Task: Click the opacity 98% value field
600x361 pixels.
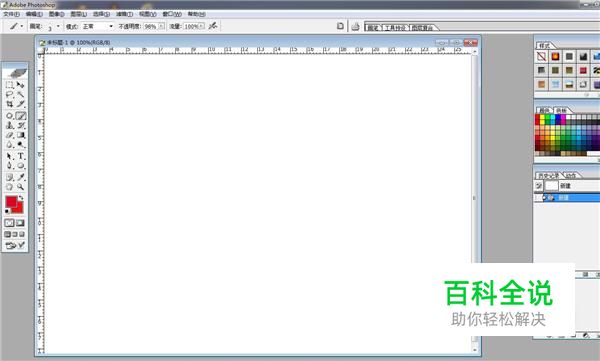Action: tap(150, 26)
